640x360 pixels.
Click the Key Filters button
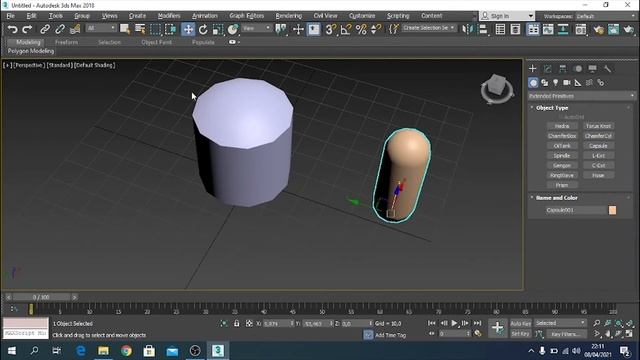566,334
